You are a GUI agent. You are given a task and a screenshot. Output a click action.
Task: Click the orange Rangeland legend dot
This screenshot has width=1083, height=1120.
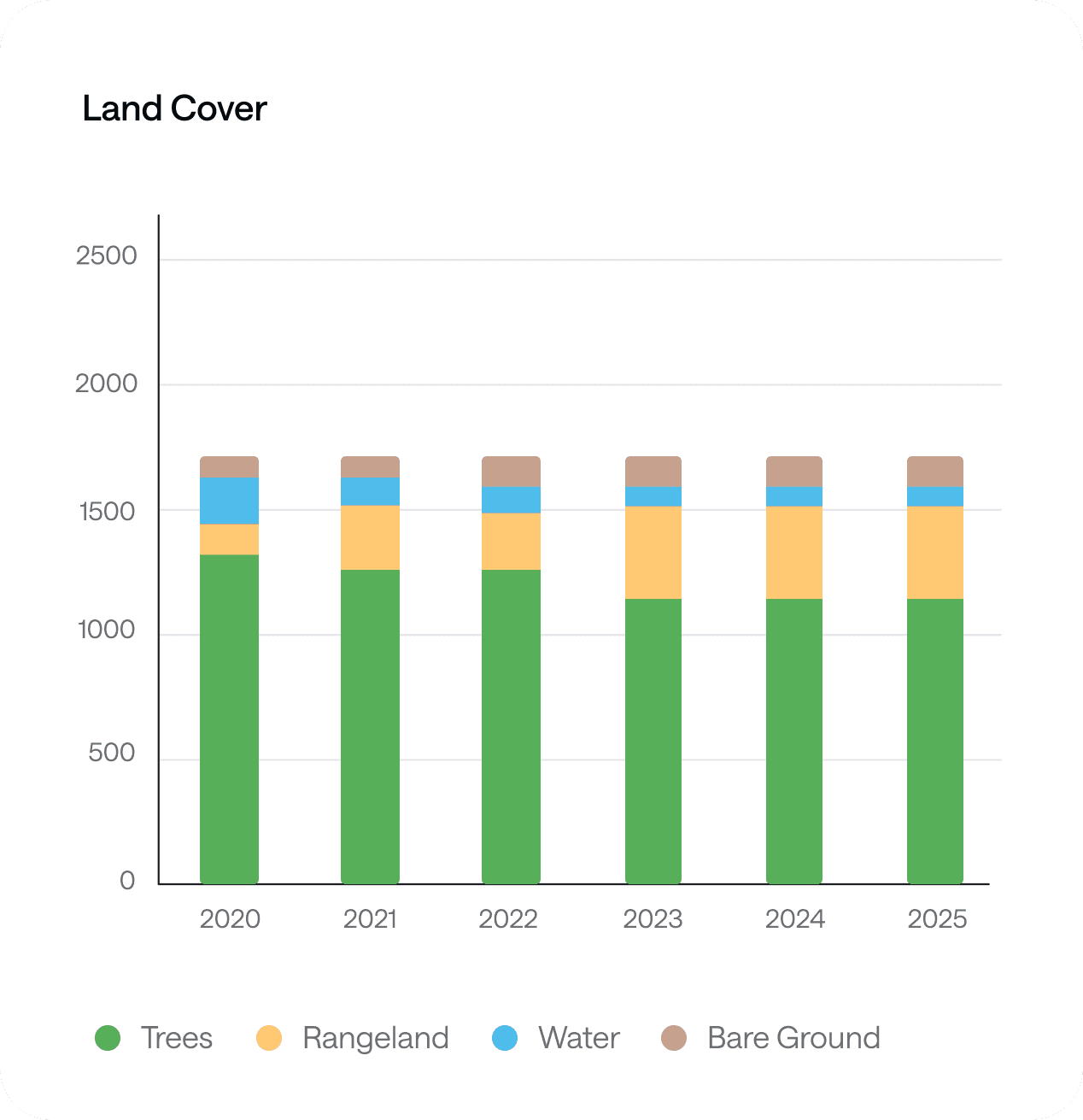tap(269, 1038)
